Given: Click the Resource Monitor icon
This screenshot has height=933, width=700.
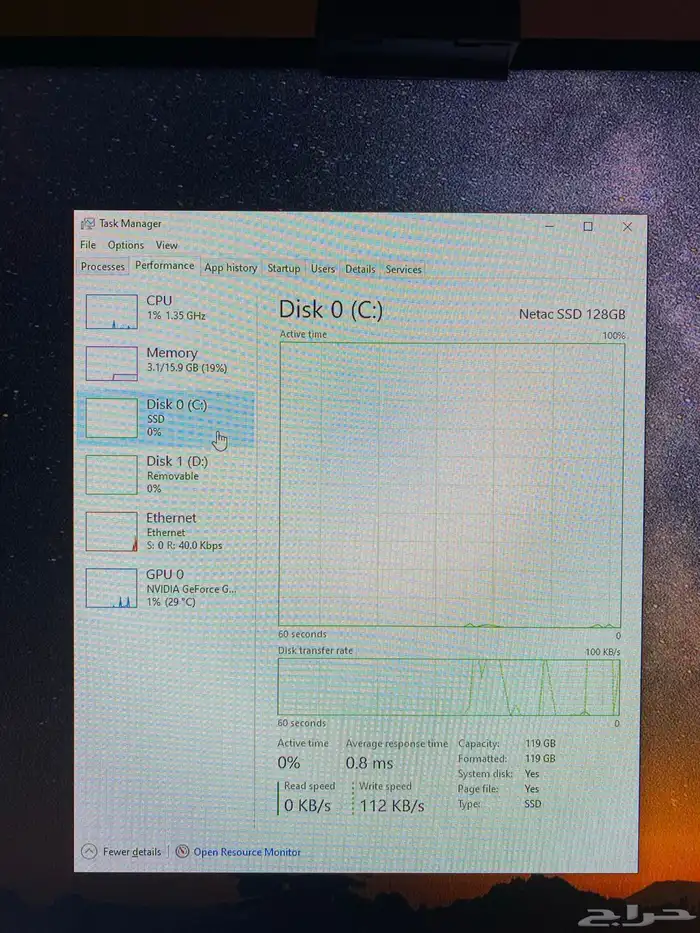Looking at the screenshot, I should (182, 852).
